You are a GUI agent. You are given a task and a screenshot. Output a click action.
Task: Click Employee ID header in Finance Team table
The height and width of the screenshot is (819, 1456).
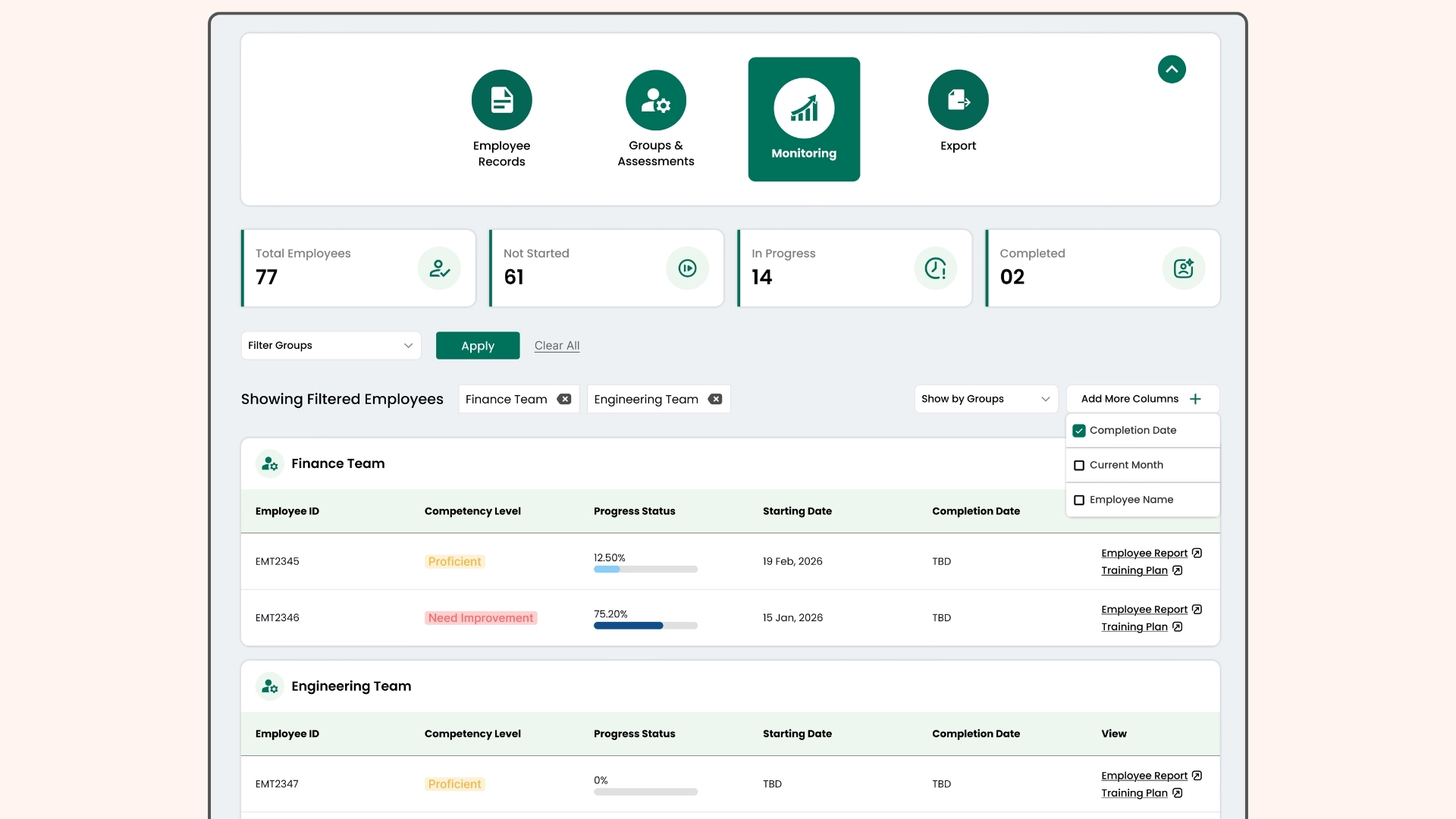[x=287, y=511]
